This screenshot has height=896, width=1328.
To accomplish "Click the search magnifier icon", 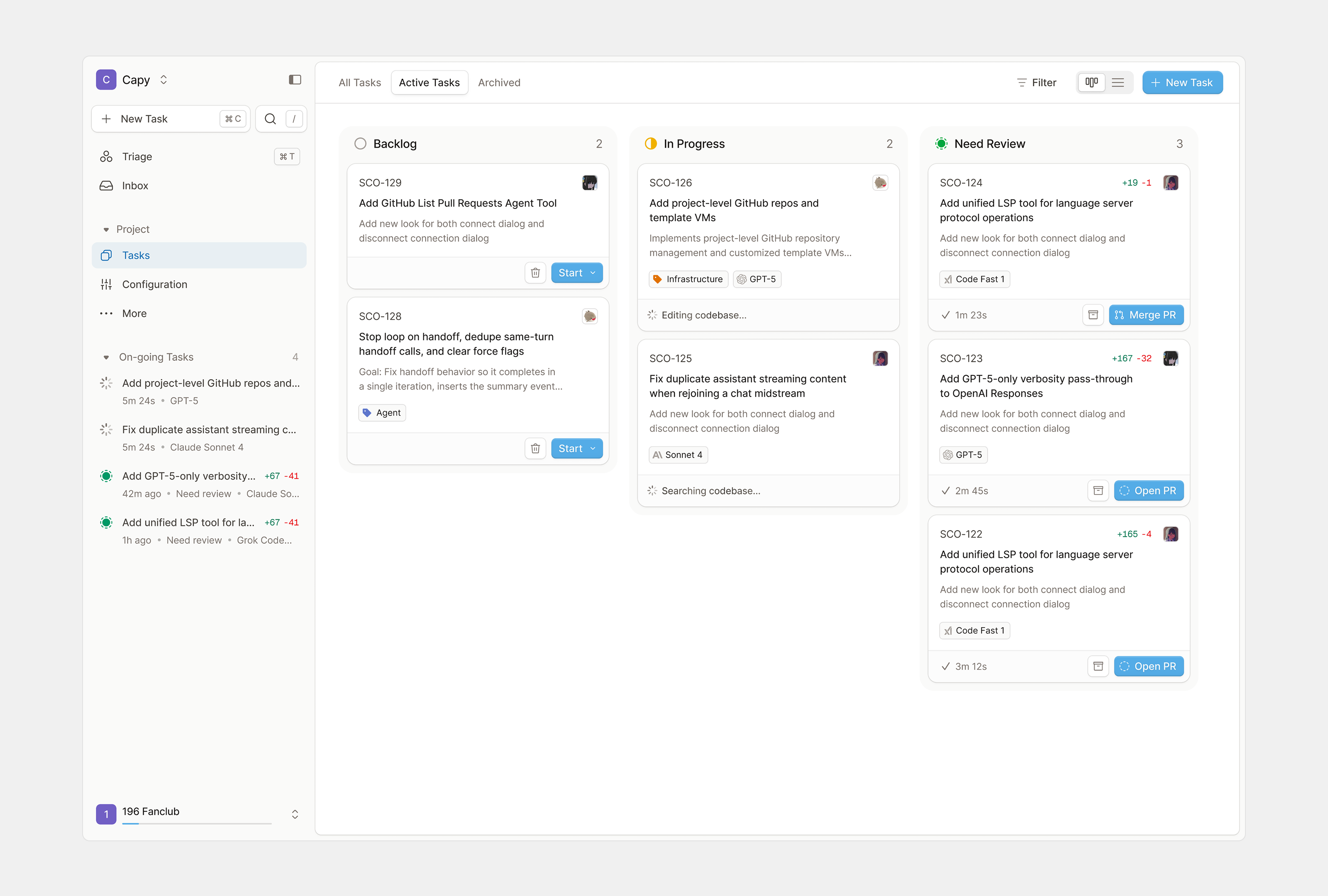I will (270, 119).
